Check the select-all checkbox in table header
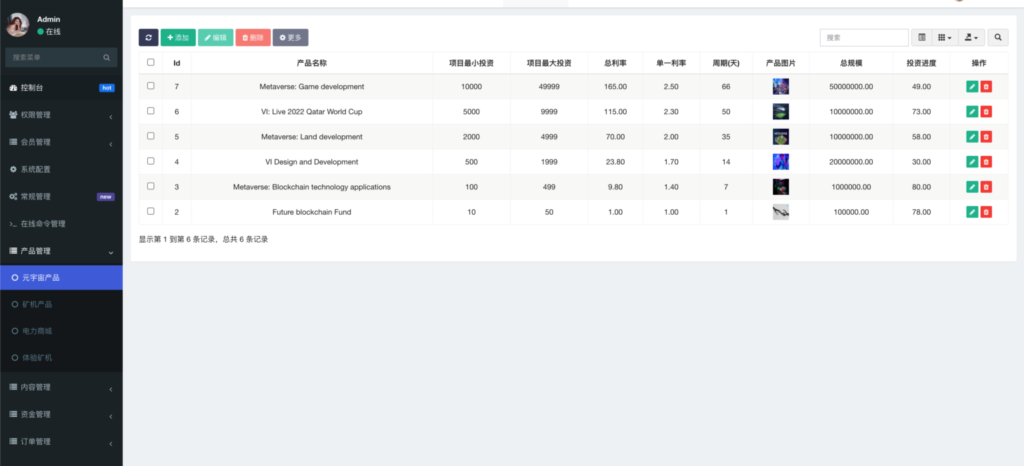1024x466 pixels. point(151,62)
